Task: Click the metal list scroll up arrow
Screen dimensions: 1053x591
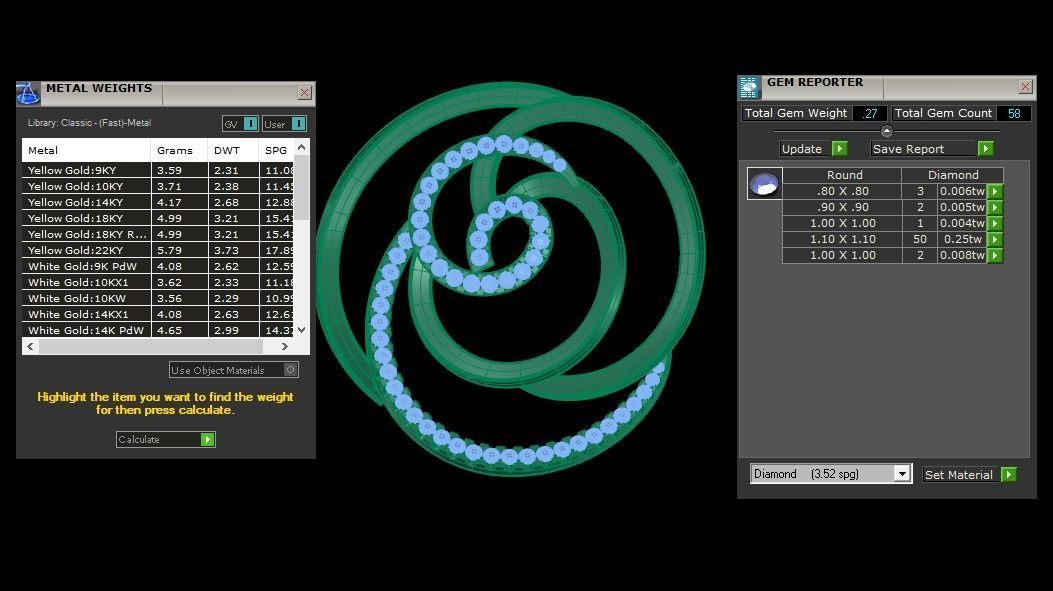Action: 302,147
